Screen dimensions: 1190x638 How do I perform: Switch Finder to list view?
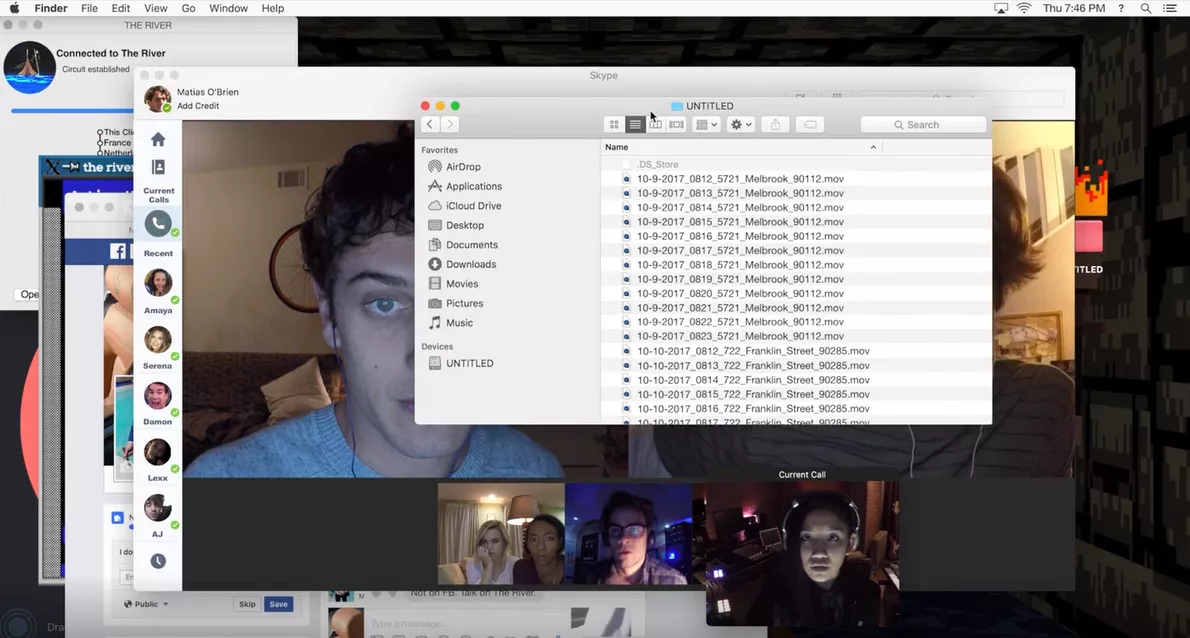click(x=635, y=124)
